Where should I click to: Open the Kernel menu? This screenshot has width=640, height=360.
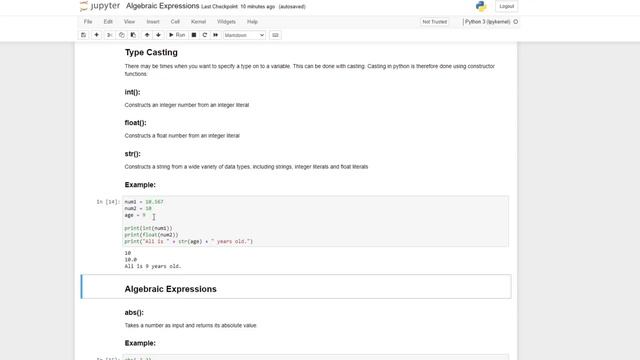[x=198, y=22]
